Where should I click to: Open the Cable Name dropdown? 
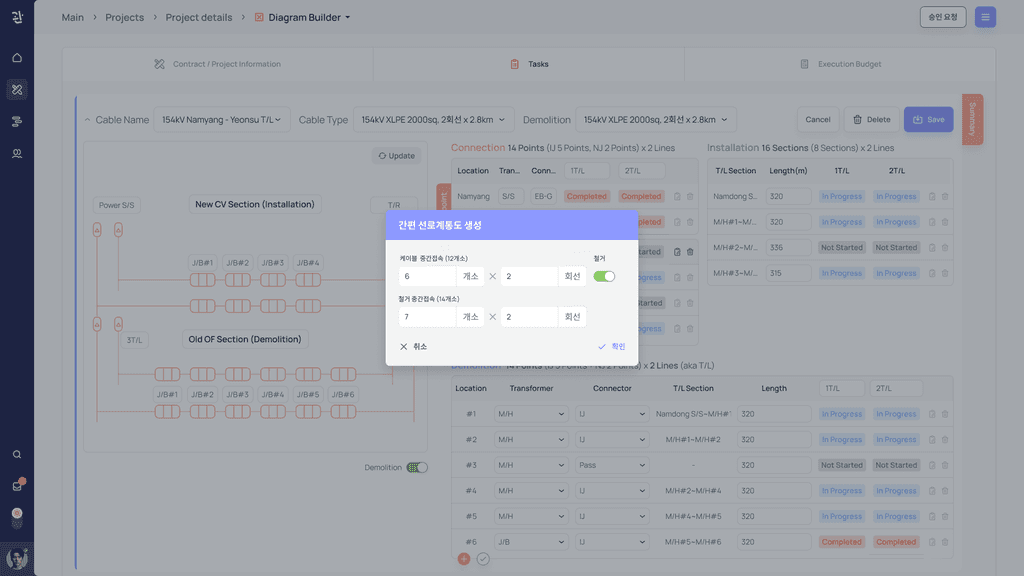[221, 120]
